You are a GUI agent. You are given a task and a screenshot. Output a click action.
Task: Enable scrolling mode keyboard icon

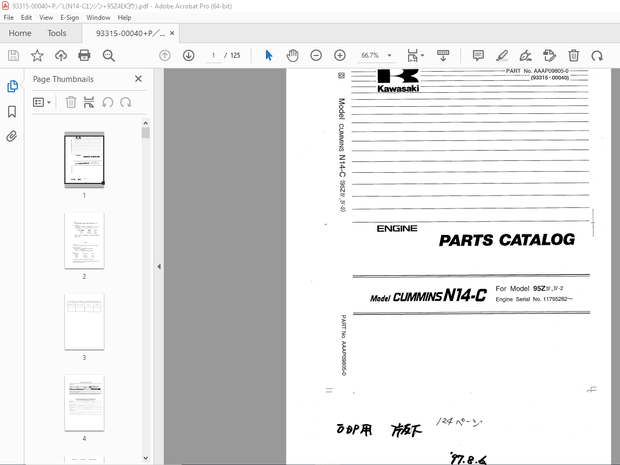[x=443, y=55]
